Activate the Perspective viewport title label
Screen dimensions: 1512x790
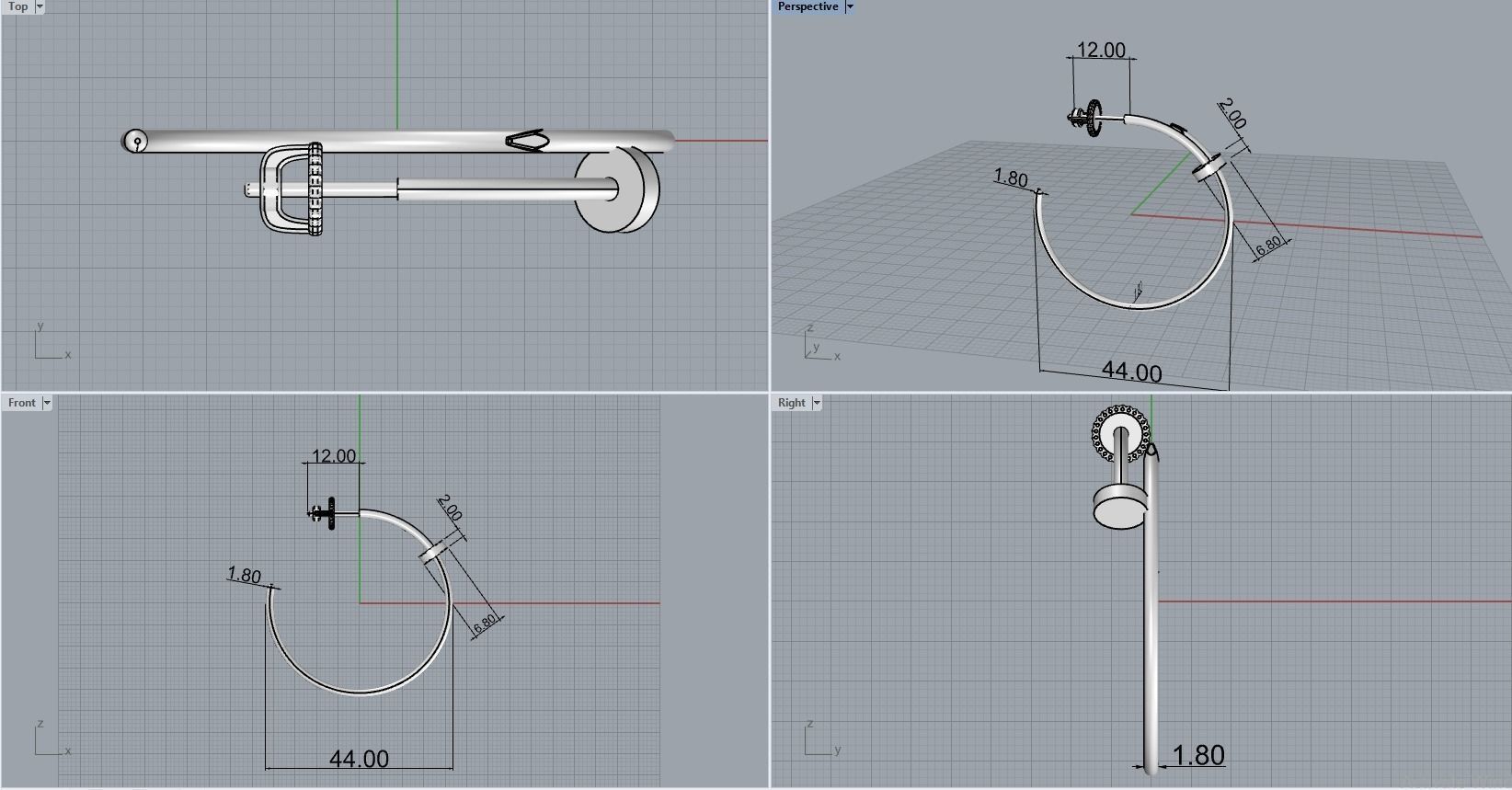click(808, 6)
